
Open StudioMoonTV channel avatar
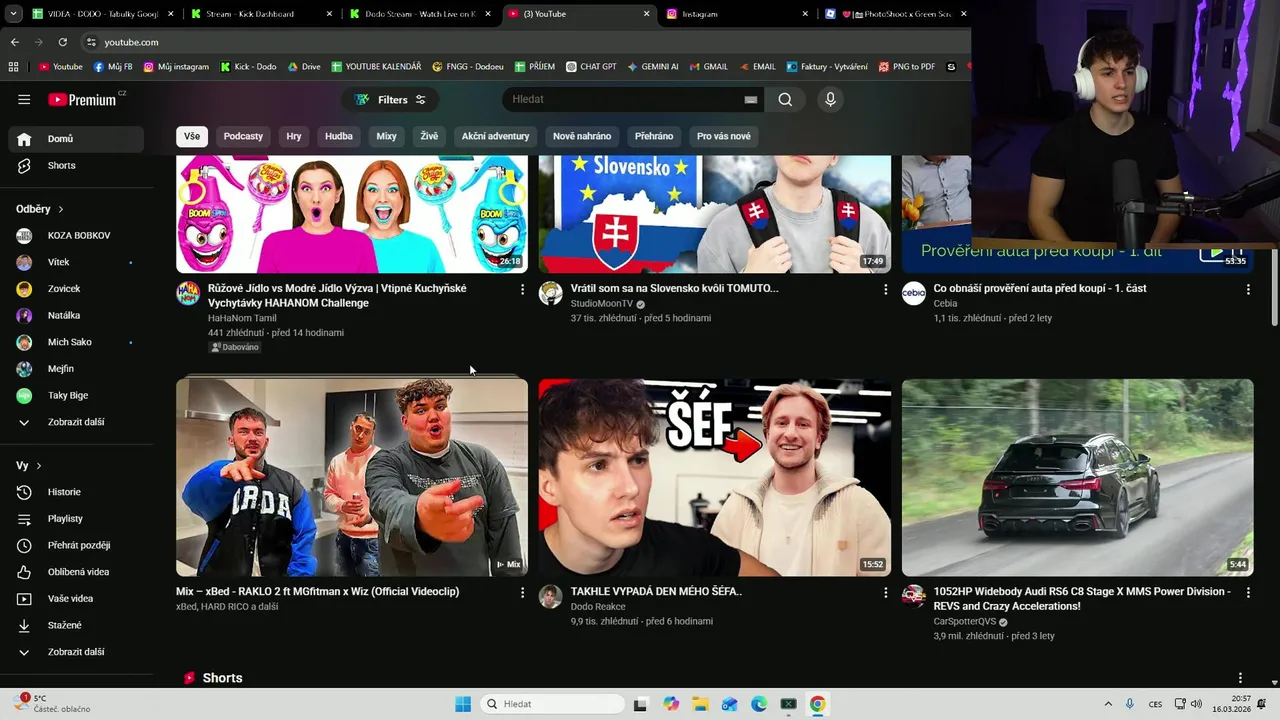[x=551, y=293]
